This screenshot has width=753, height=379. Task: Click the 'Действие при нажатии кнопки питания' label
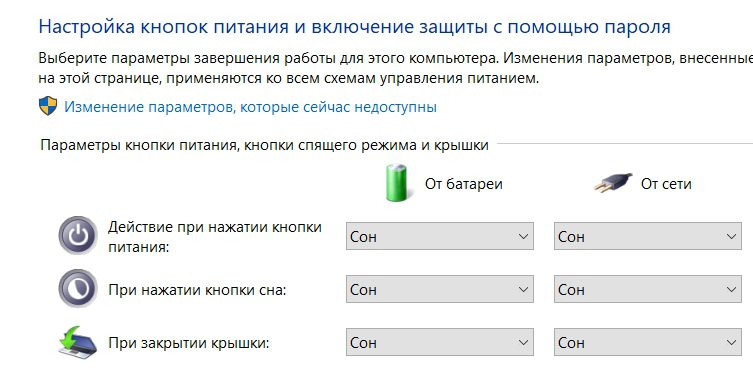[215, 236]
